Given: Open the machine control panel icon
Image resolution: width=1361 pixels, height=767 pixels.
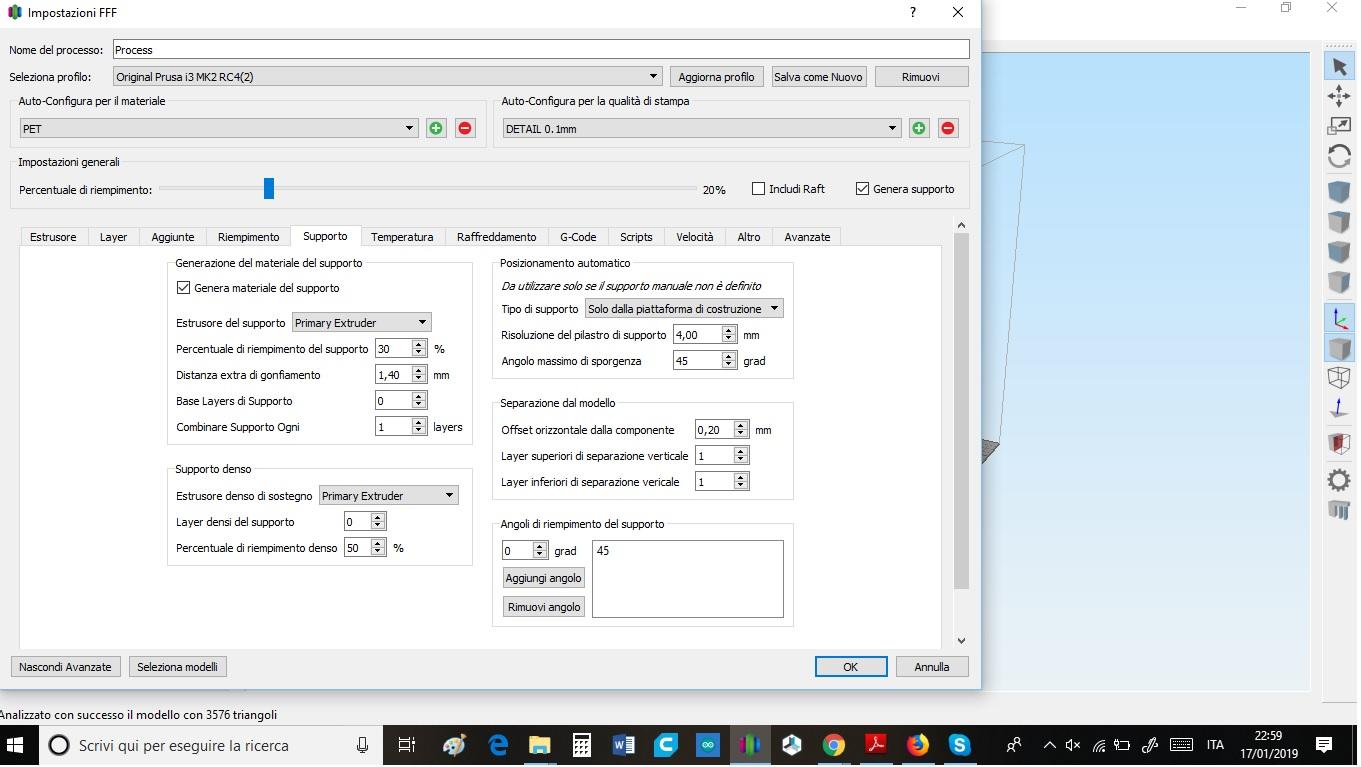Looking at the screenshot, I should 1339,511.
